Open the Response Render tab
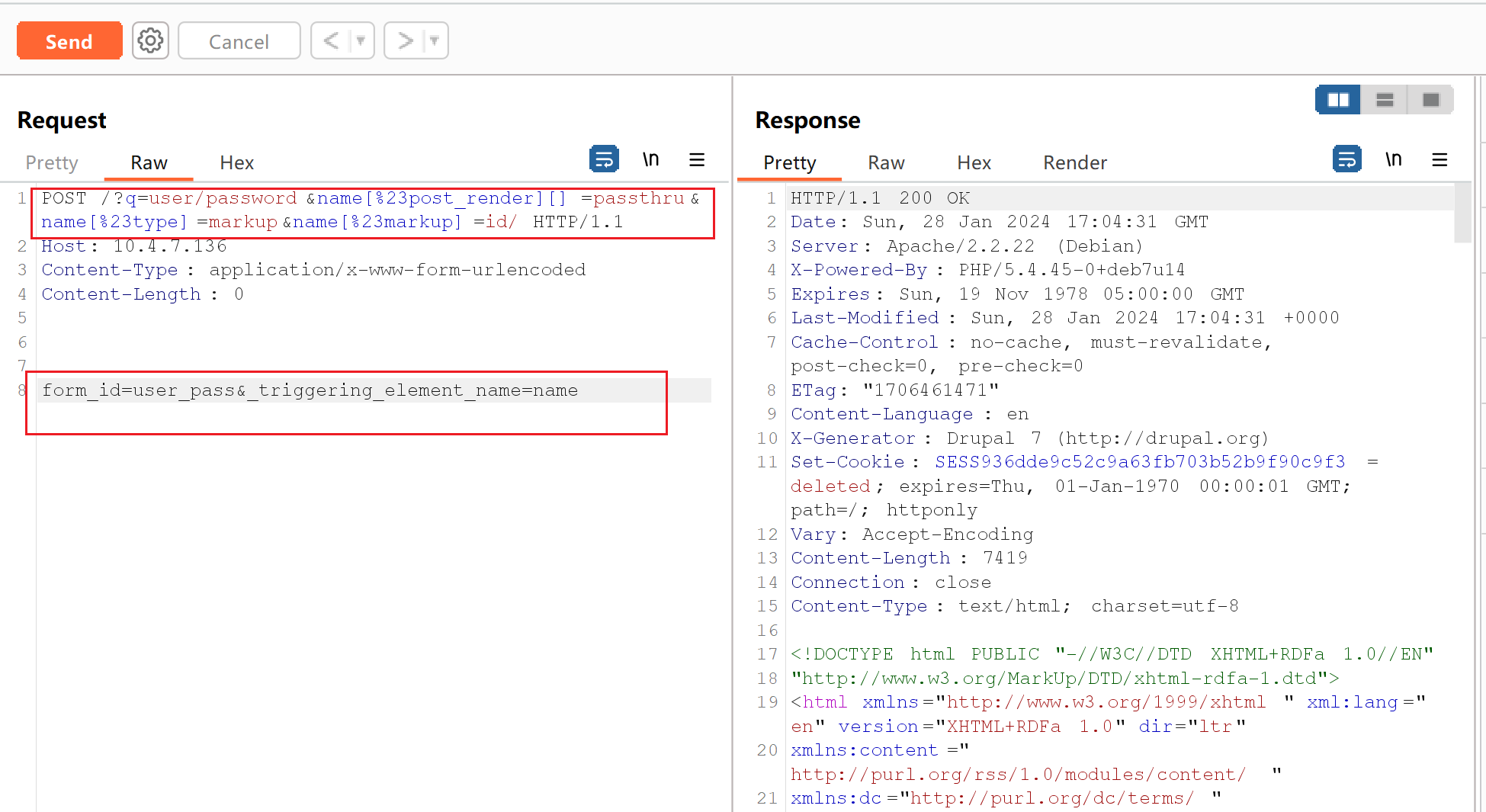This screenshot has width=1486, height=812. pyautogui.click(x=1074, y=162)
